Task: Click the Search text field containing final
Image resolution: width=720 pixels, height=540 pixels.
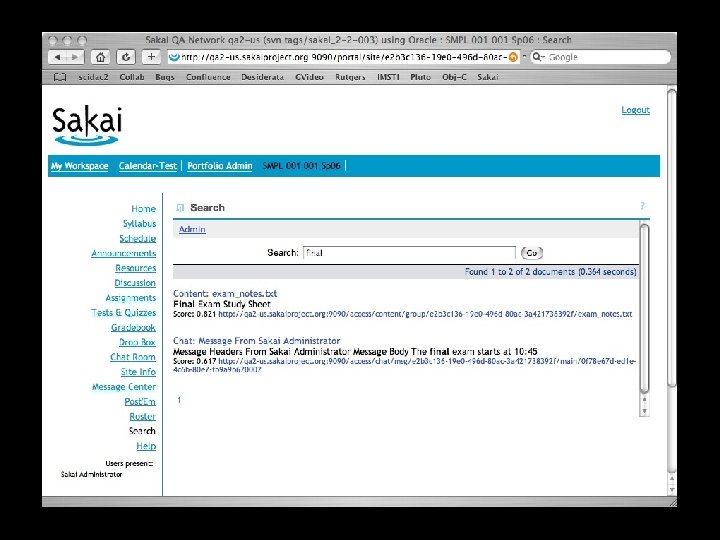Action: 409,253
